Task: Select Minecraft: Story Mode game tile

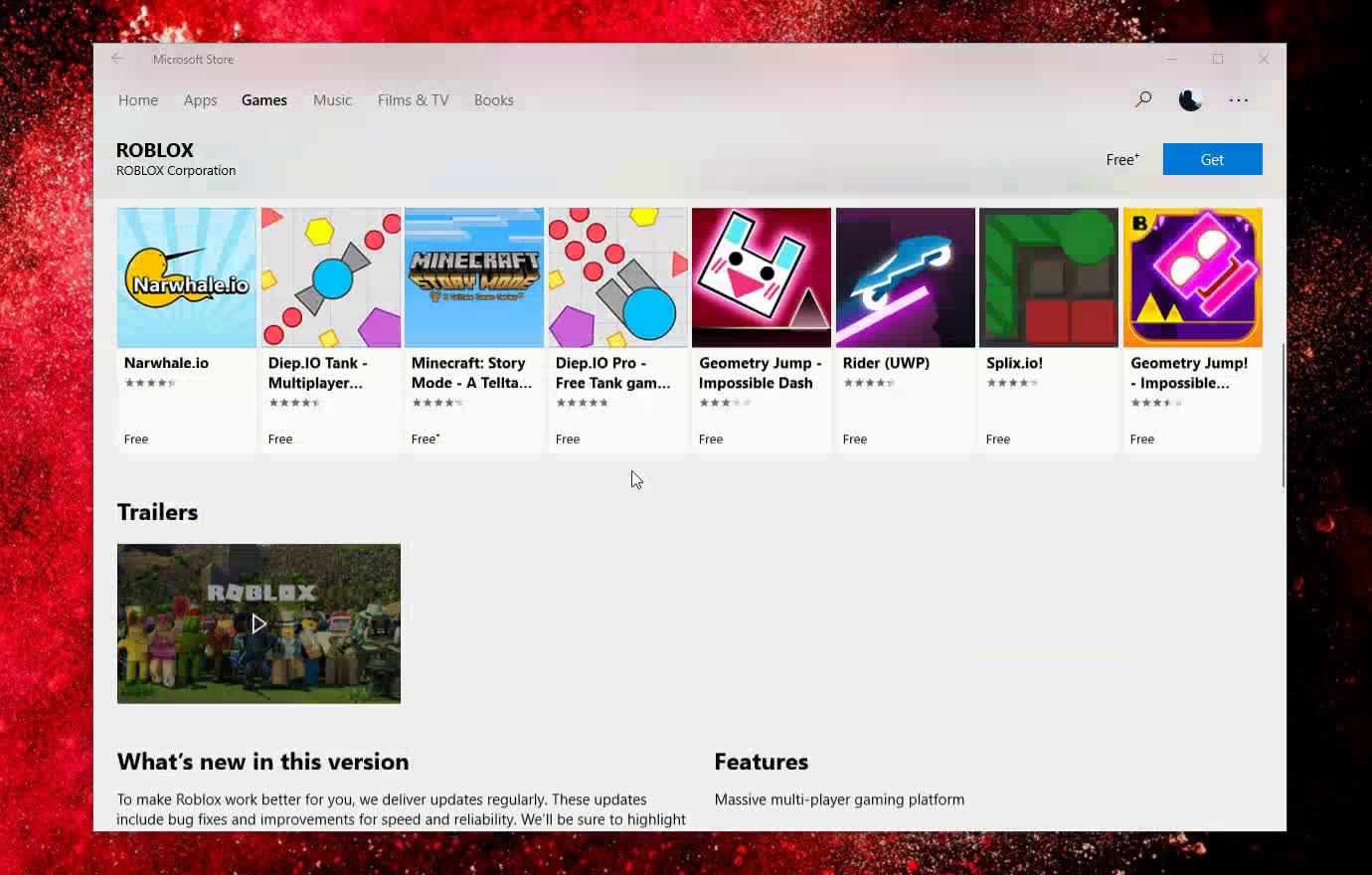Action: (x=474, y=277)
